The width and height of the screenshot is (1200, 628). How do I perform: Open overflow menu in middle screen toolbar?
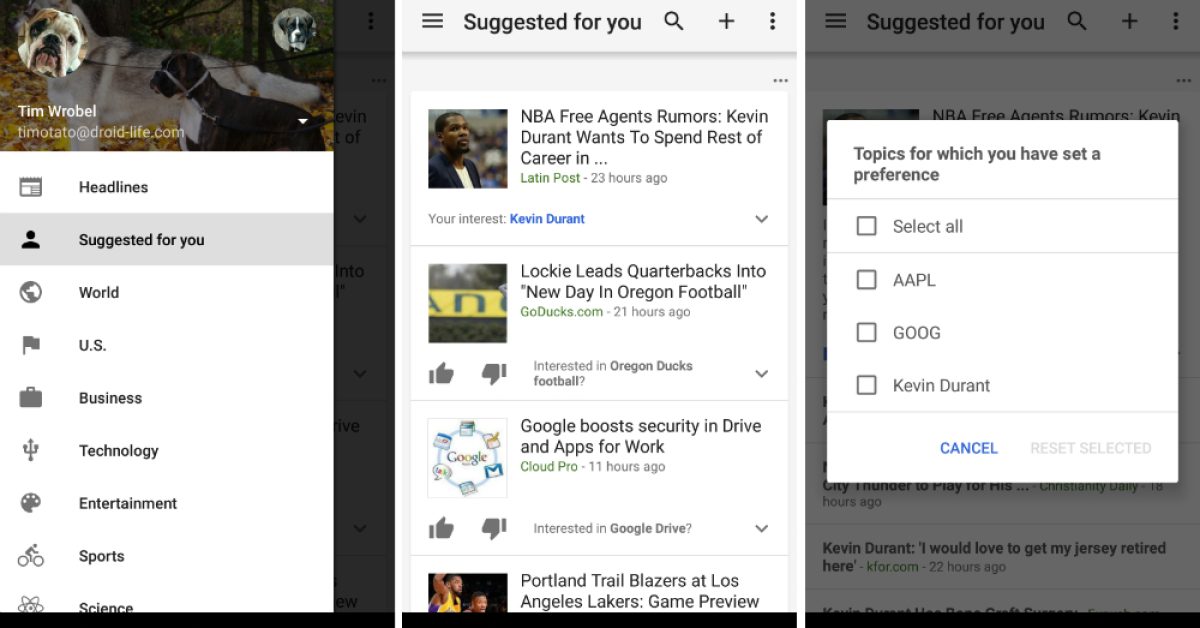pos(772,21)
